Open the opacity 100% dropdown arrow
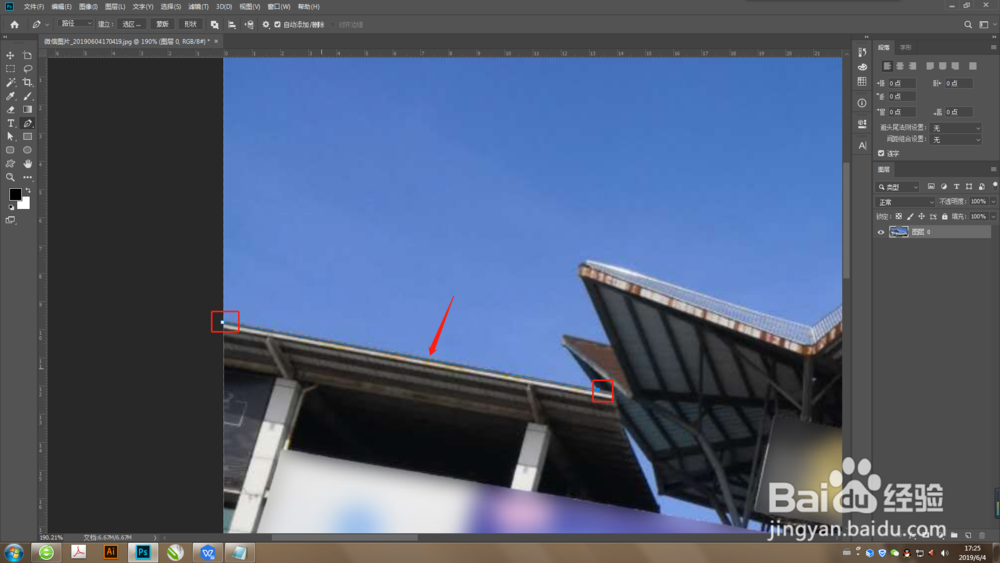The height and width of the screenshot is (563, 1000). click(x=993, y=201)
